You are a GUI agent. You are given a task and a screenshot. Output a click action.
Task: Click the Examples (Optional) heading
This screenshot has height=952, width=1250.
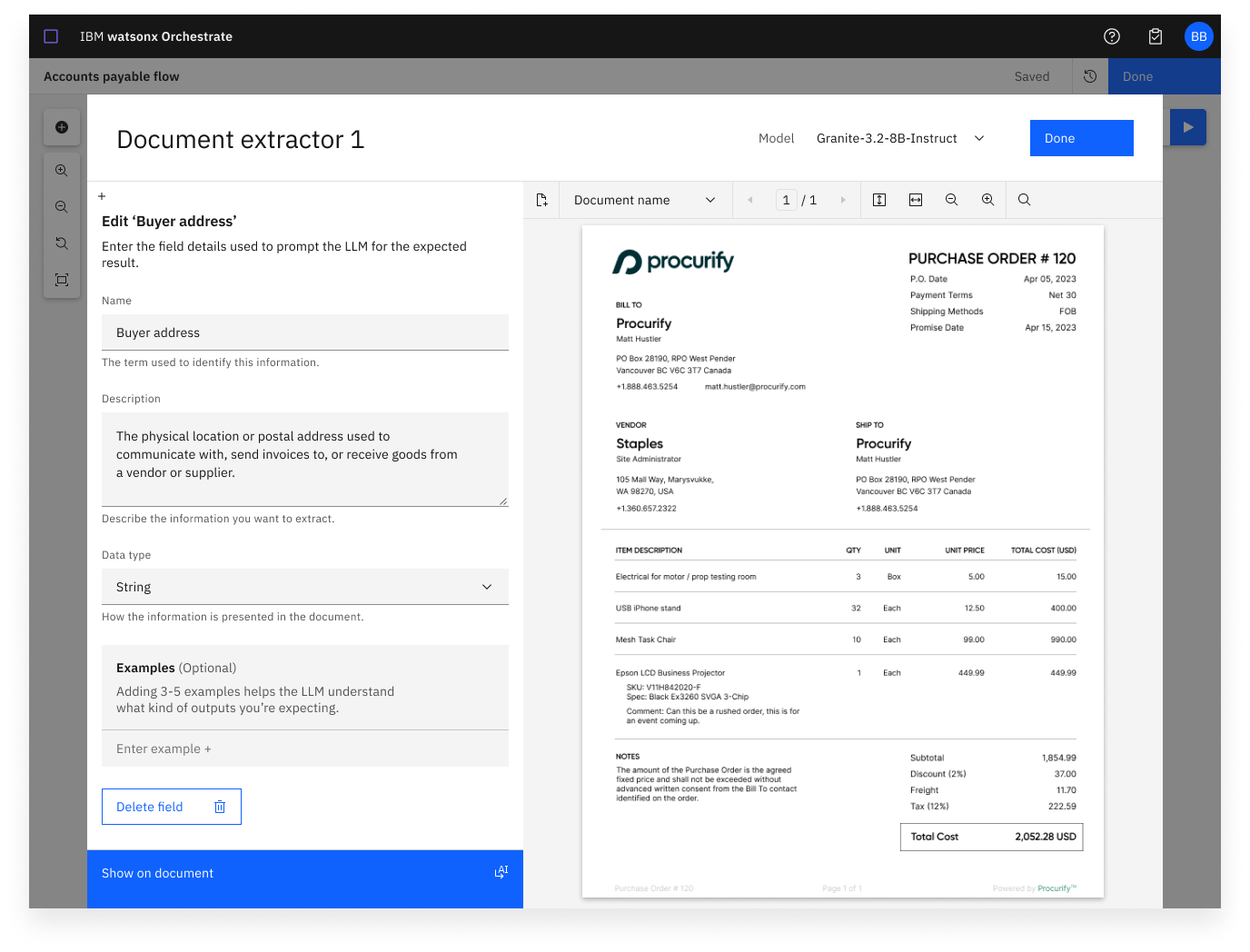click(176, 668)
